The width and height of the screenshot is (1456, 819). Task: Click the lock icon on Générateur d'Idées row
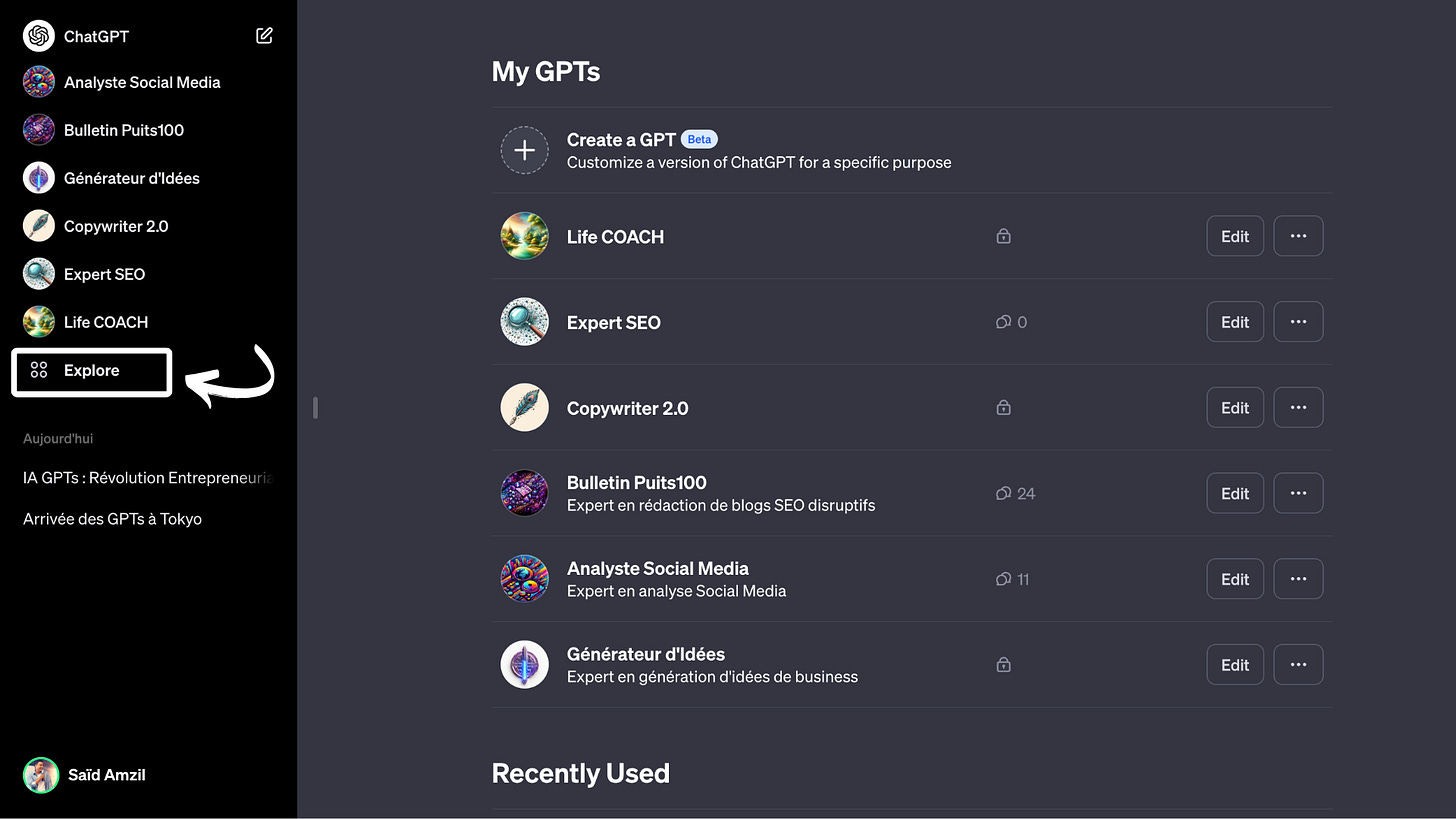click(x=1003, y=665)
